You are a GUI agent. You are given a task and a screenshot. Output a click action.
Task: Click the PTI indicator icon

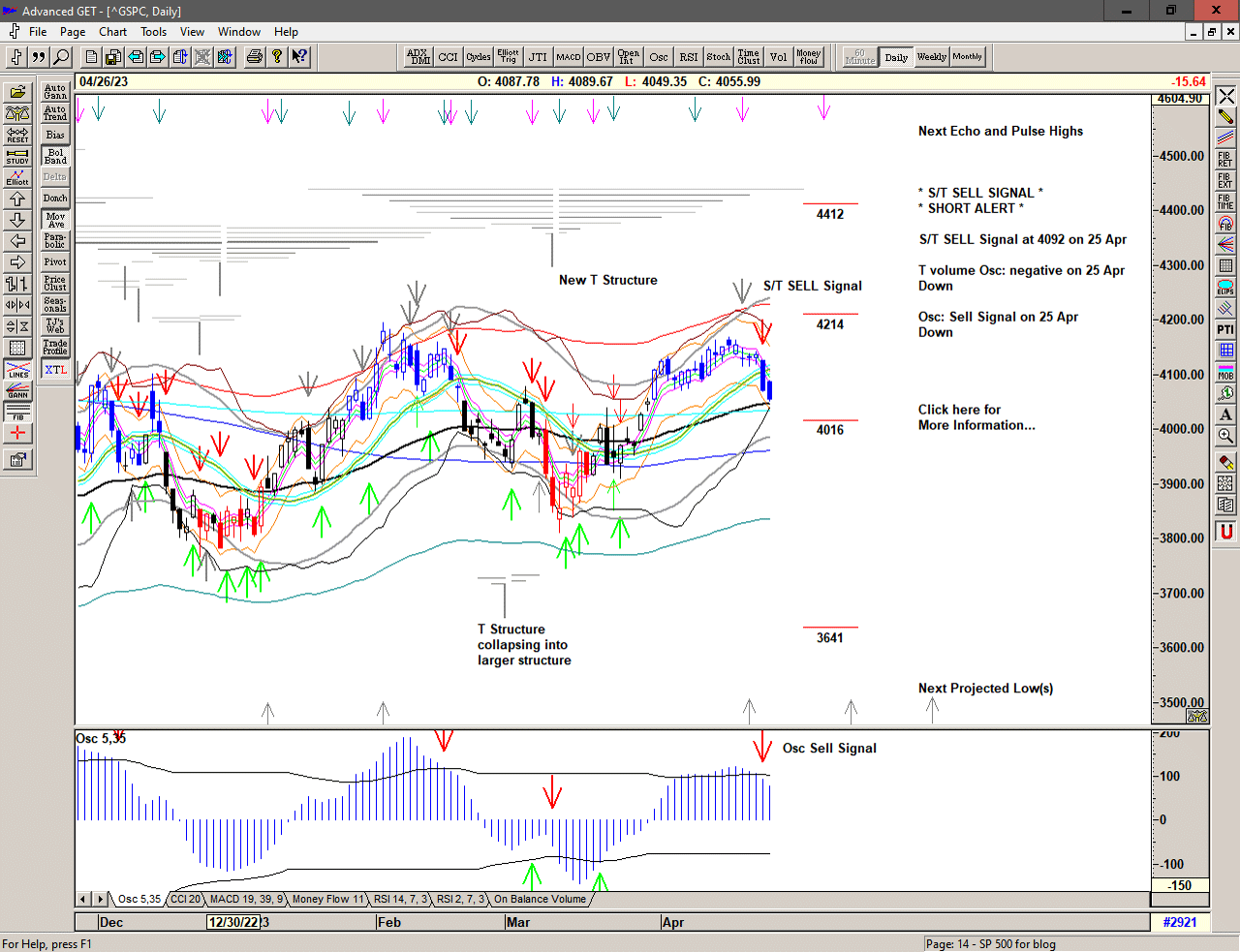coord(1225,330)
